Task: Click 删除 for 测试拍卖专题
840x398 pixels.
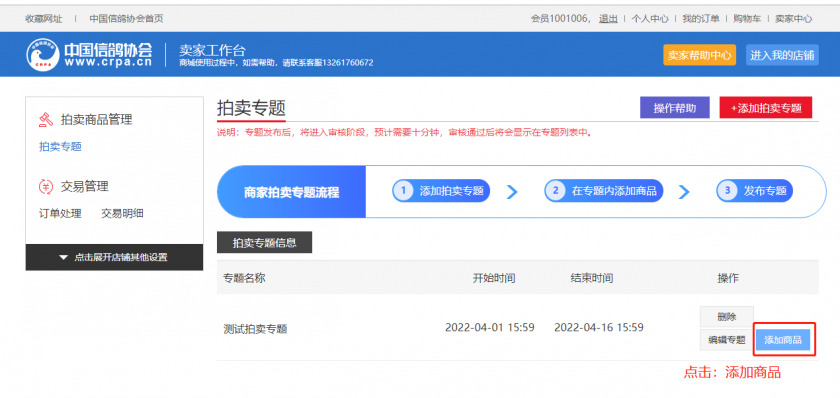Action: [x=727, y=317]
